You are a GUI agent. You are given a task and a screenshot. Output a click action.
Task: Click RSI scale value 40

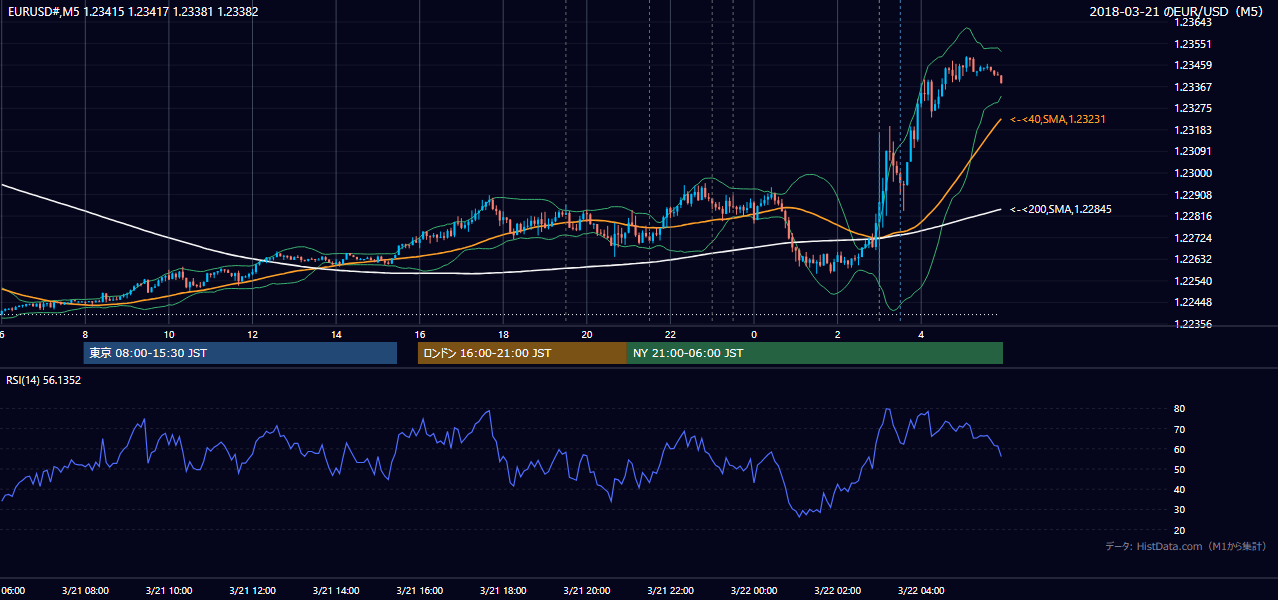click(x=1179, y=489)
